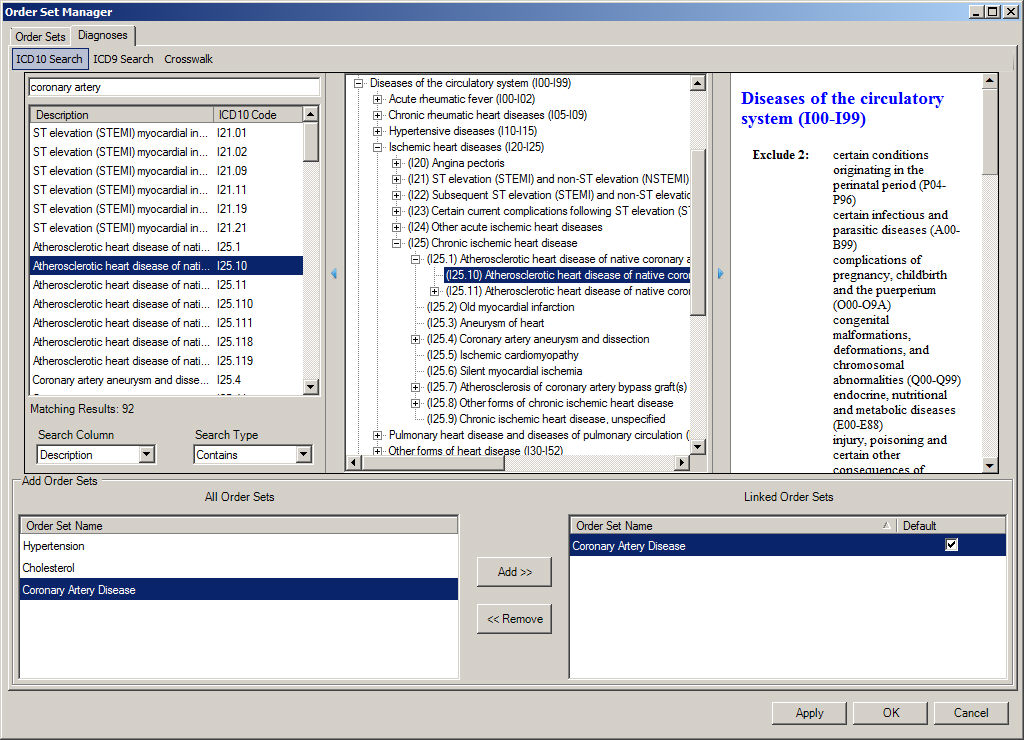Click the left blue panel collapse arrow
This screenshot has height=740, width=1024.
(334, 273)
